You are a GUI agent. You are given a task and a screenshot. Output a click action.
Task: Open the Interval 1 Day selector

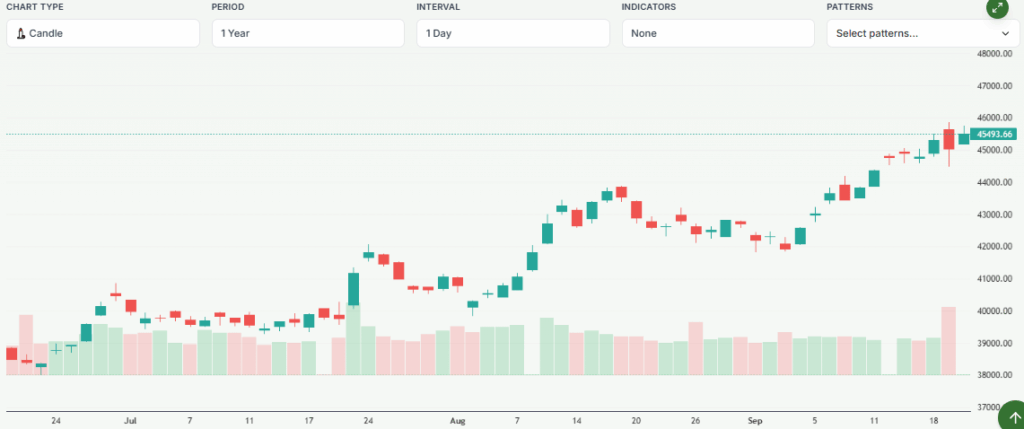(x=513, y=34)
